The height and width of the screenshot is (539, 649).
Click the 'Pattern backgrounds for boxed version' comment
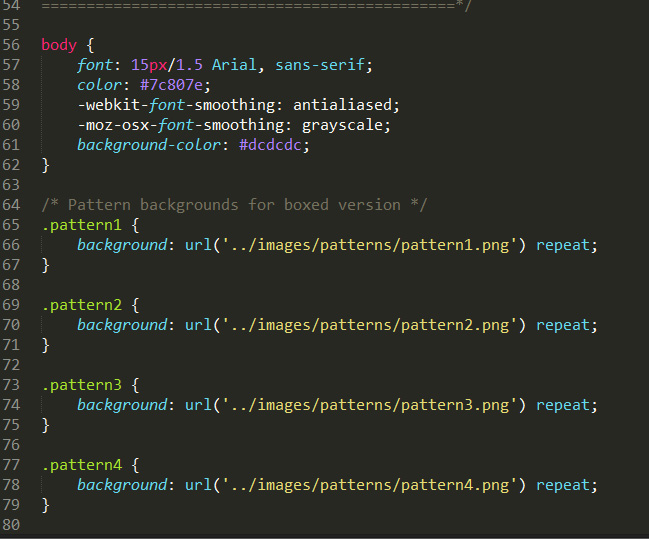click(x=234, y=205)
